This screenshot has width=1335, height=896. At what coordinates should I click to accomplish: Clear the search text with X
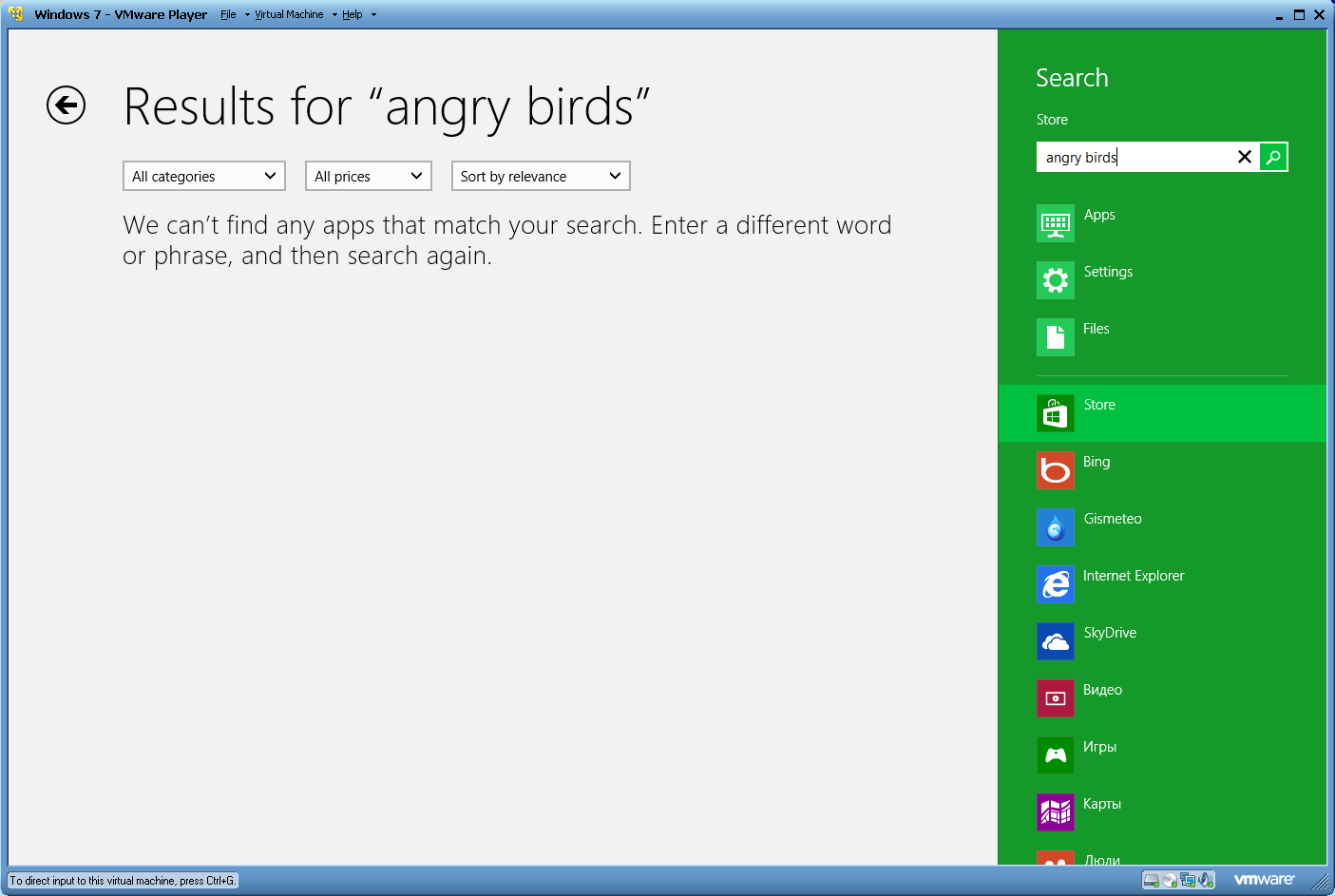point(1244,157)
